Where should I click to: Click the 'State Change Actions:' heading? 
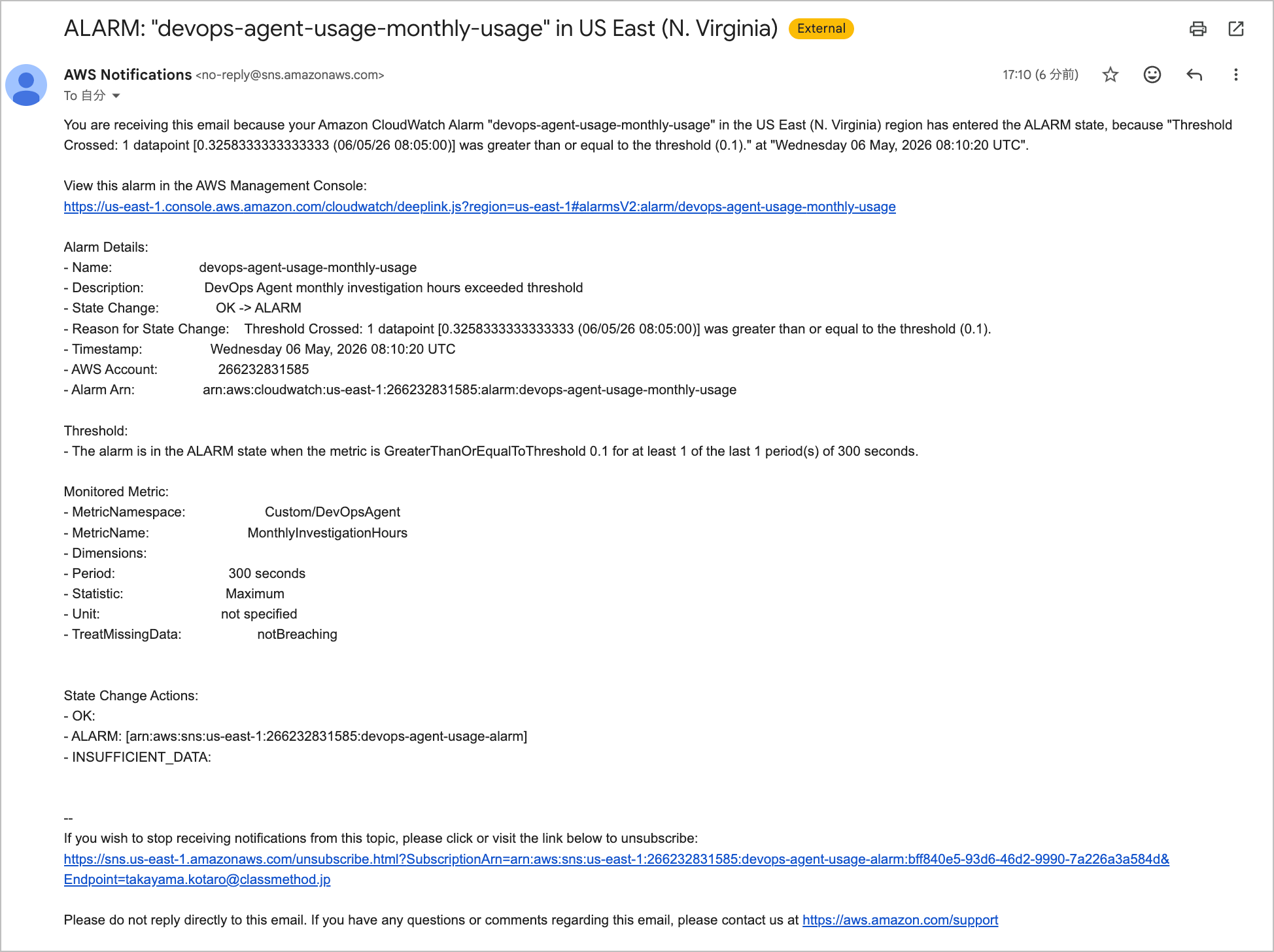(131, 696)
